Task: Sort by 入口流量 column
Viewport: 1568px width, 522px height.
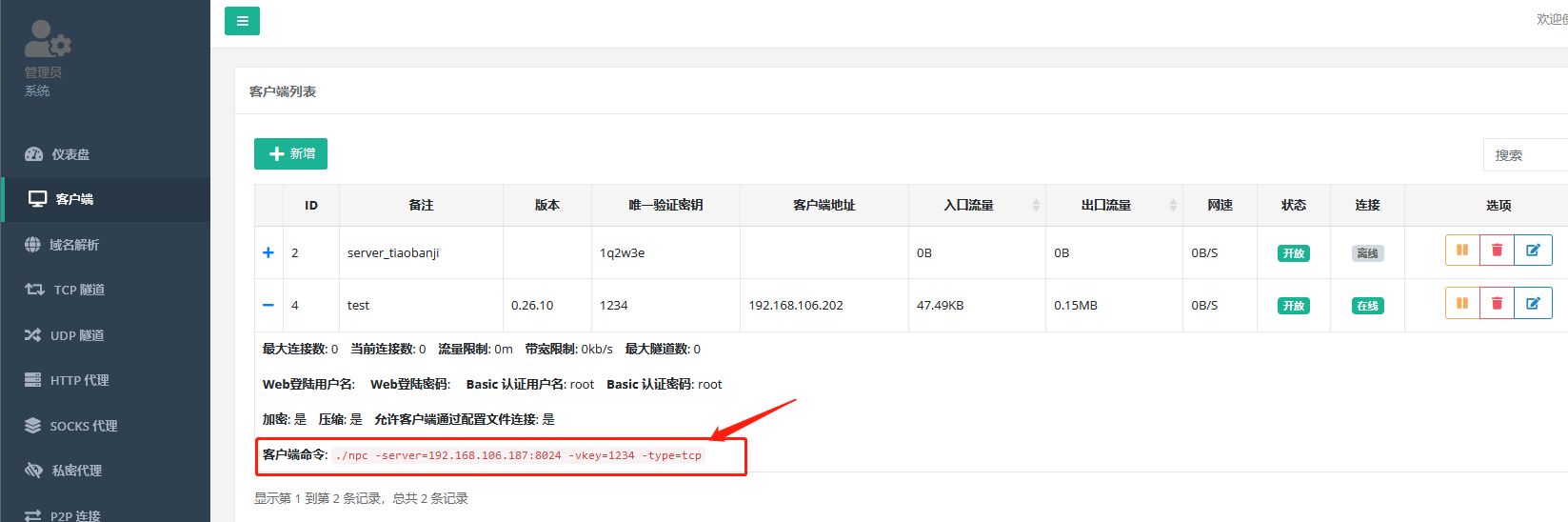Action: click(x=977, y=205)
